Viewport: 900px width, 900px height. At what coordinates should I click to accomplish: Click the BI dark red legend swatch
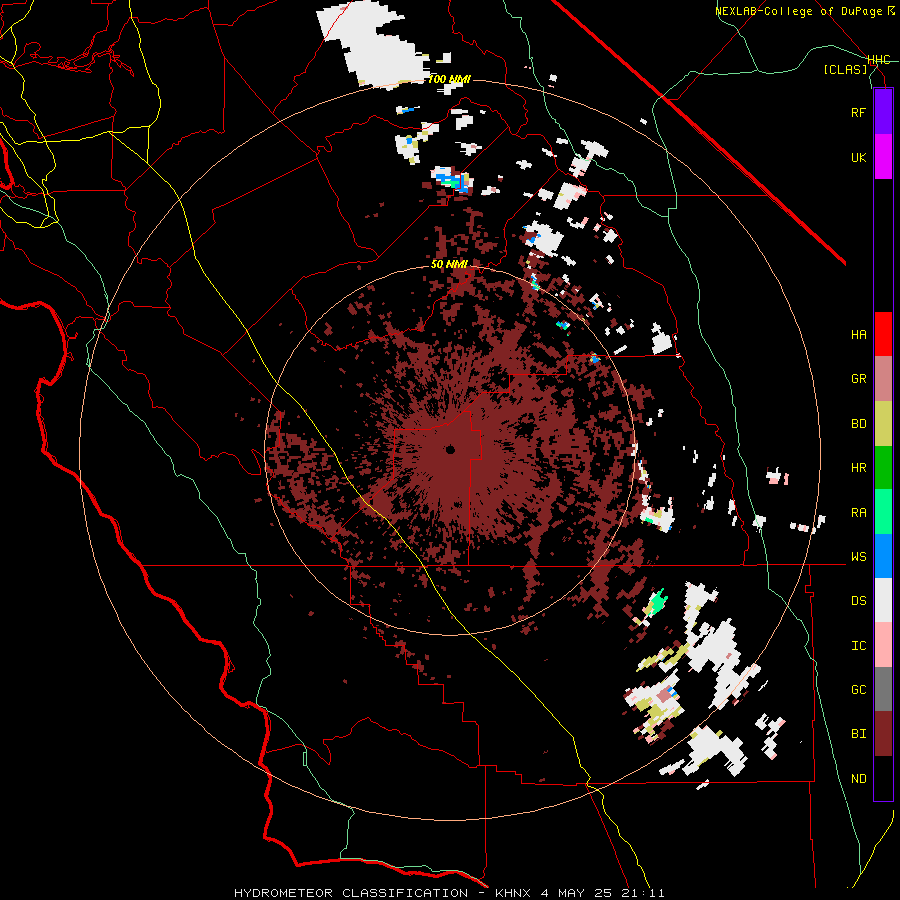coord(883,734)
